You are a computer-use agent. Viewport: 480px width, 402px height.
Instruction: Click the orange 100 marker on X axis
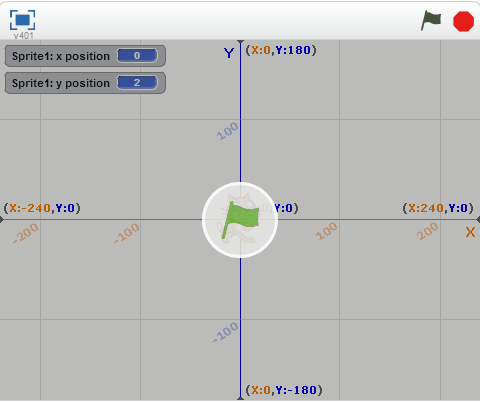tap(326, 231)
